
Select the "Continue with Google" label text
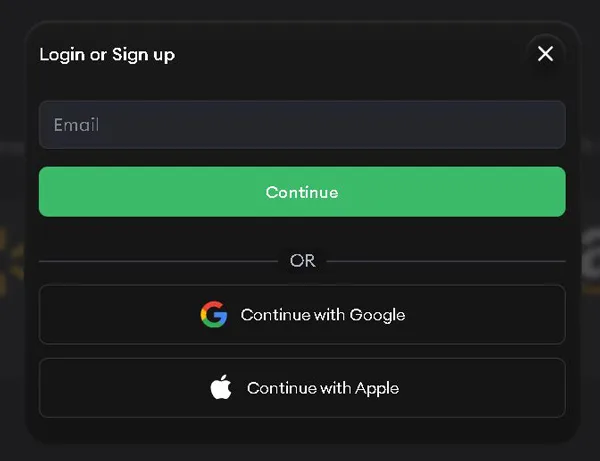click(x=323, y=315)
